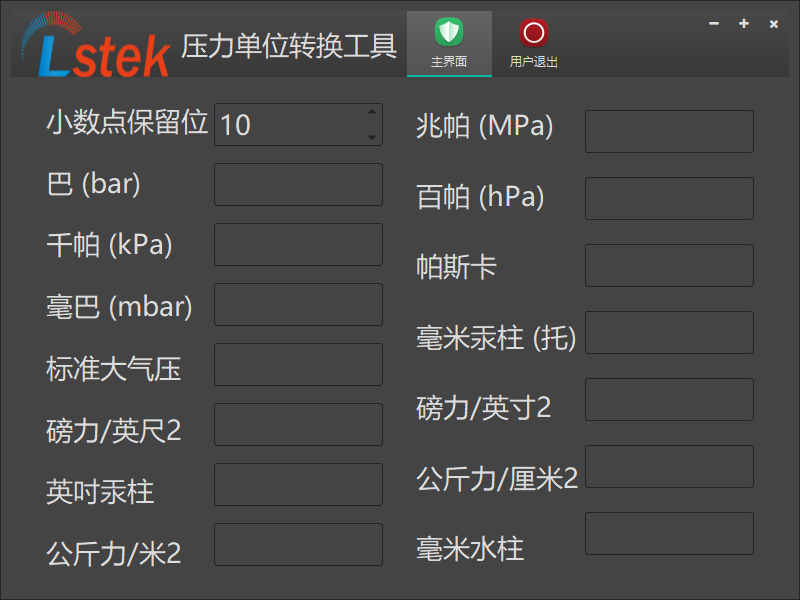
Task: Switch to the 主界面 tab
Action: pos(449,62)
